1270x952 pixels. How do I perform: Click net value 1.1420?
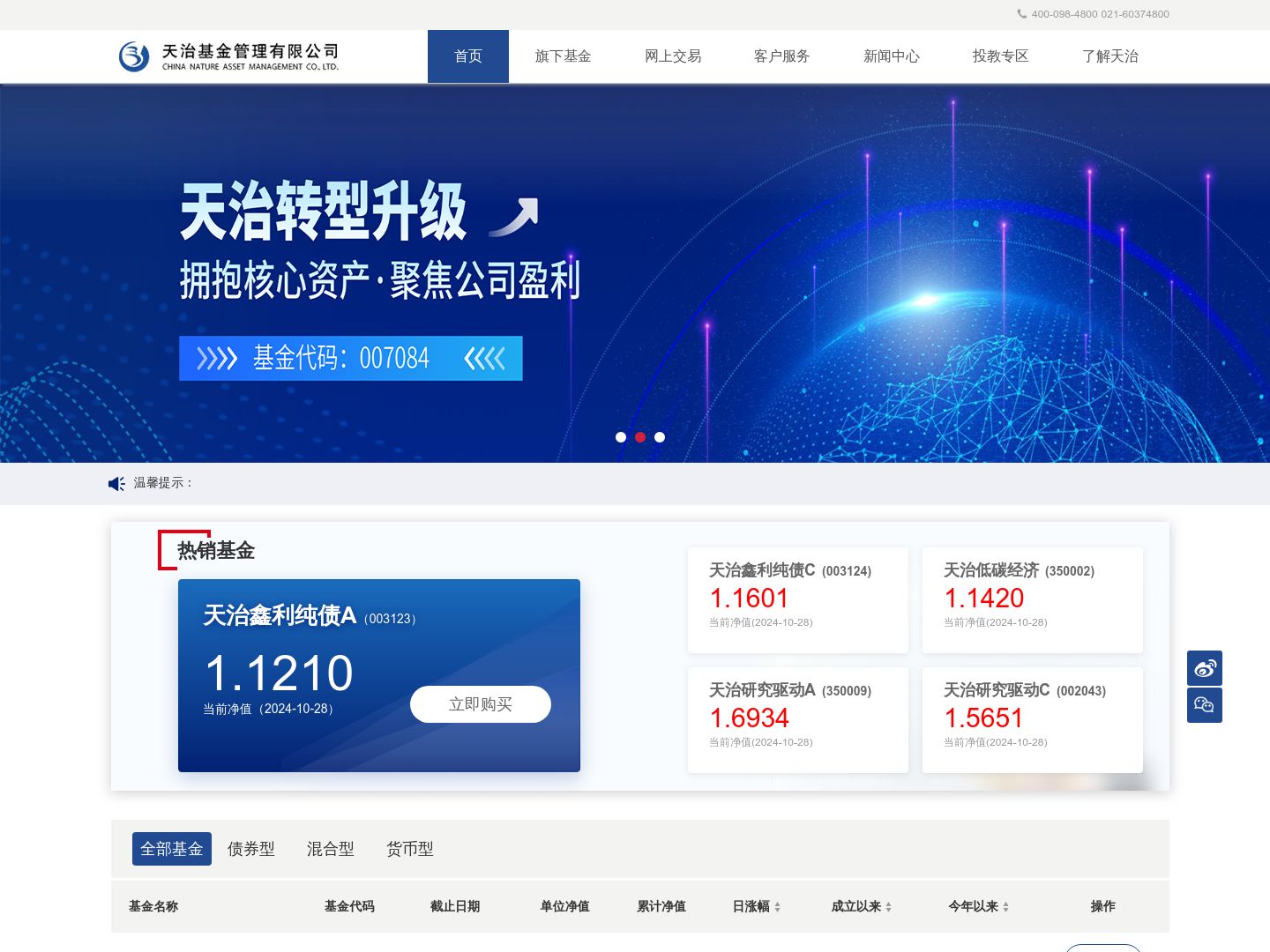[x=984, y=599]
